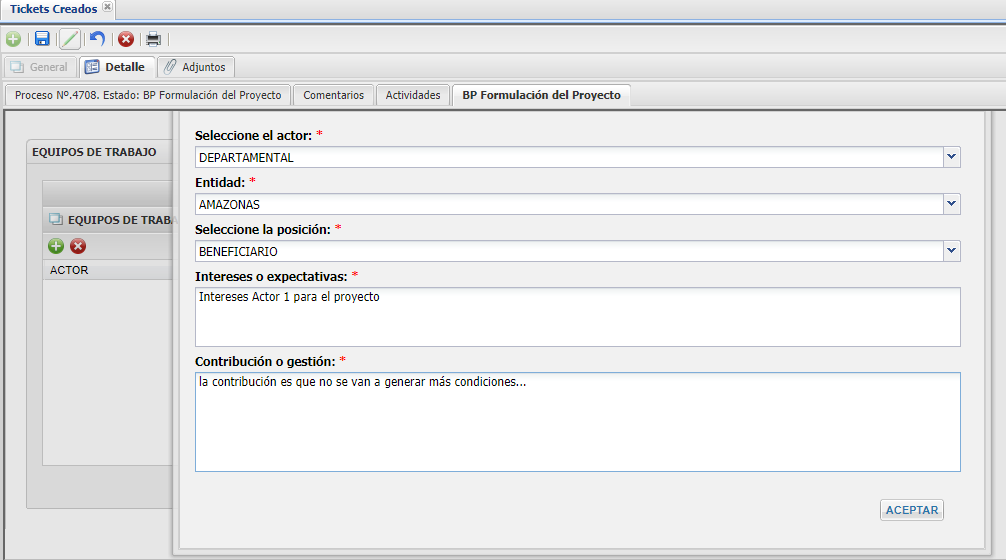Focus the Contribución o gestión text area
The width and height of the screenshot is (1006, 560).
[x=577, y=422]
